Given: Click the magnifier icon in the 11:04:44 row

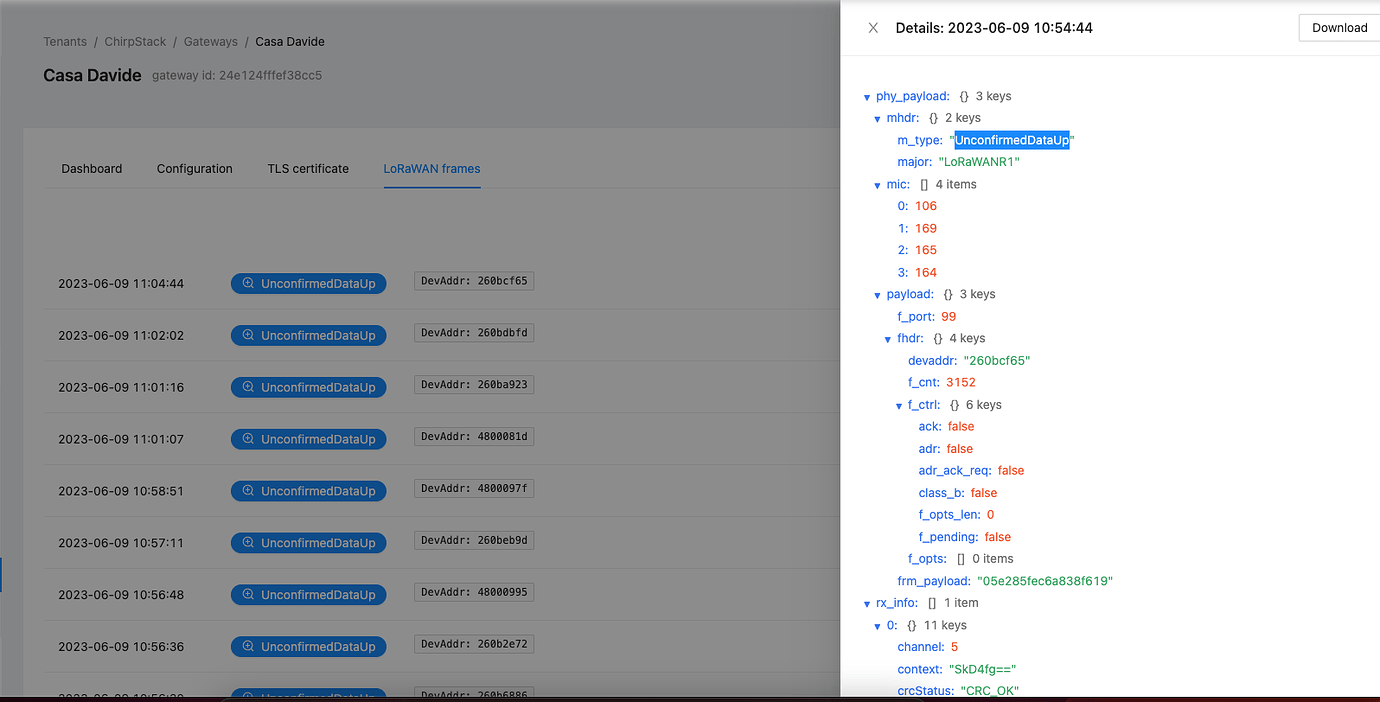Looking at the screenshot, I should 249,283.
